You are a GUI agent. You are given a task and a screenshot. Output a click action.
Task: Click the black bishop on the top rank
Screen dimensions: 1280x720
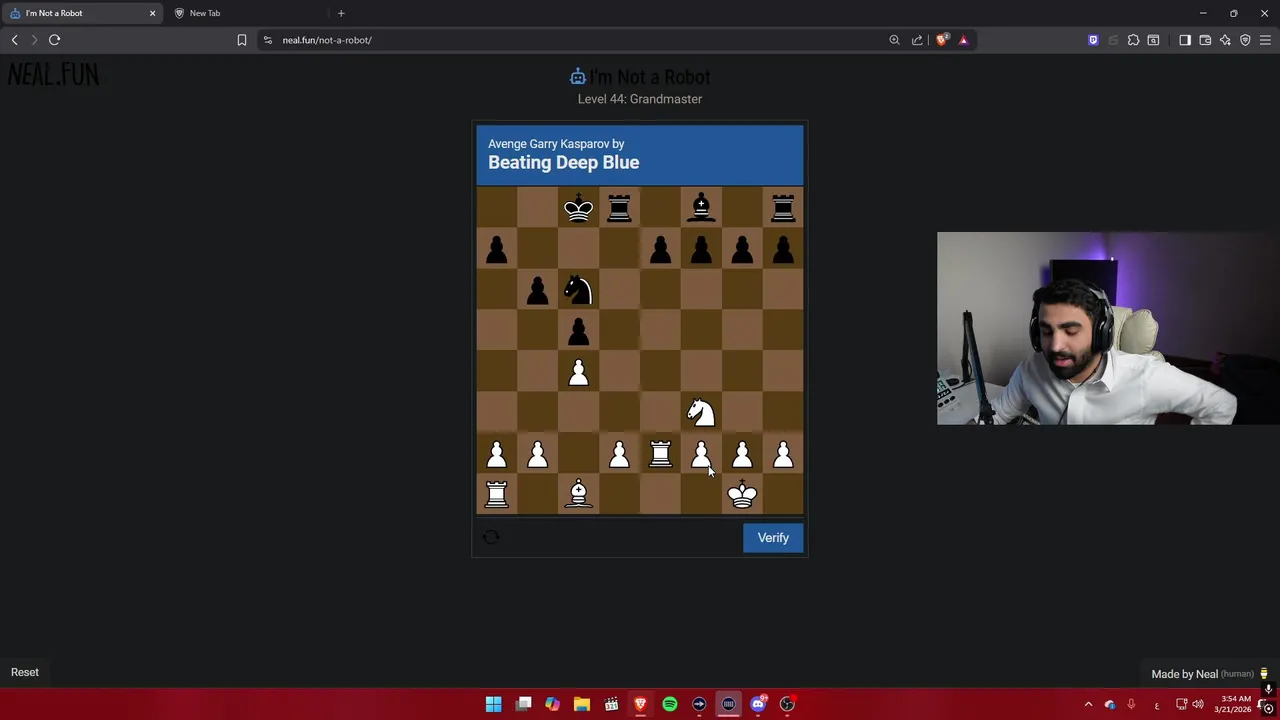(701, 208)
